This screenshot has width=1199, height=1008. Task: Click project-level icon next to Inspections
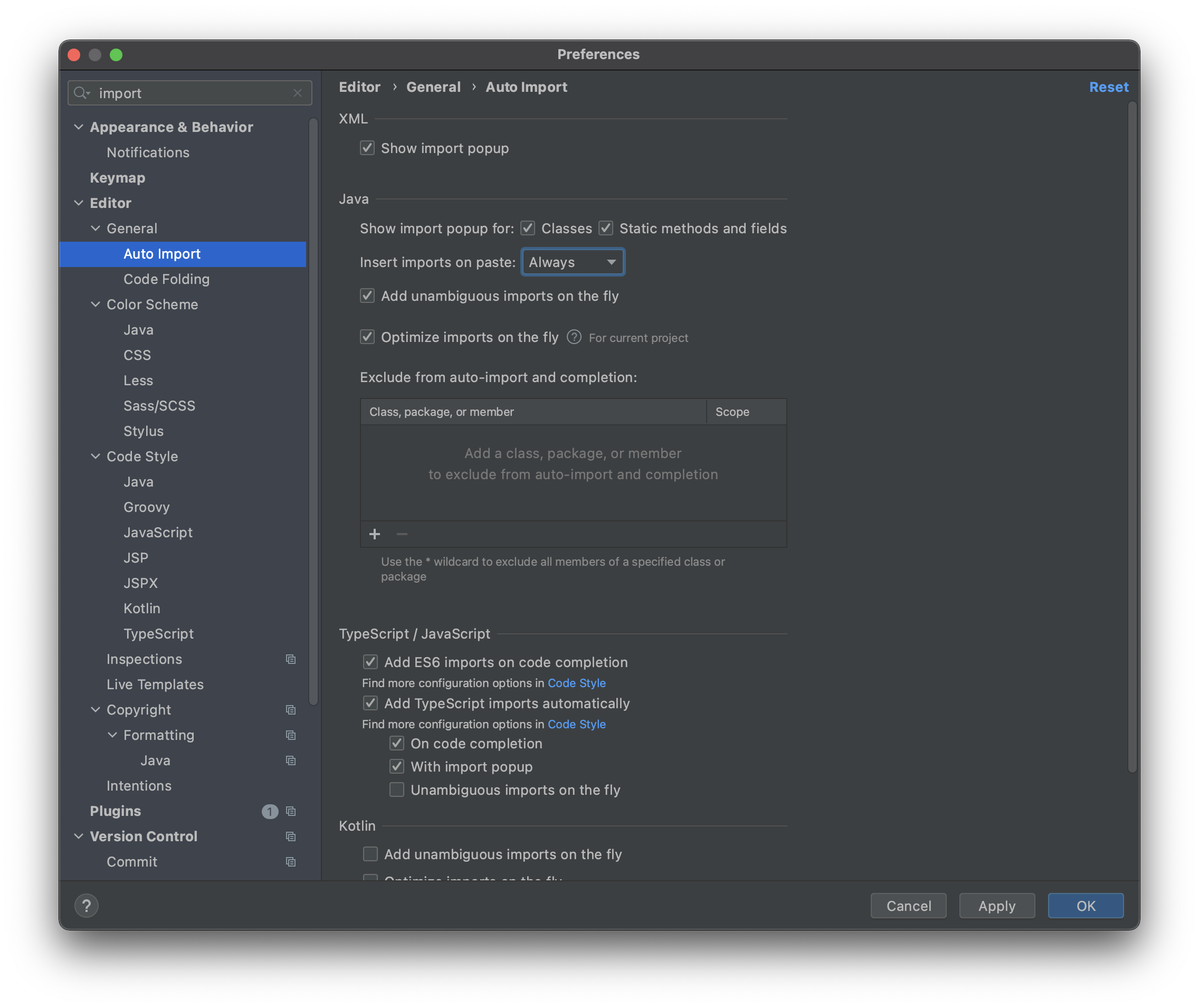point(290,659)
